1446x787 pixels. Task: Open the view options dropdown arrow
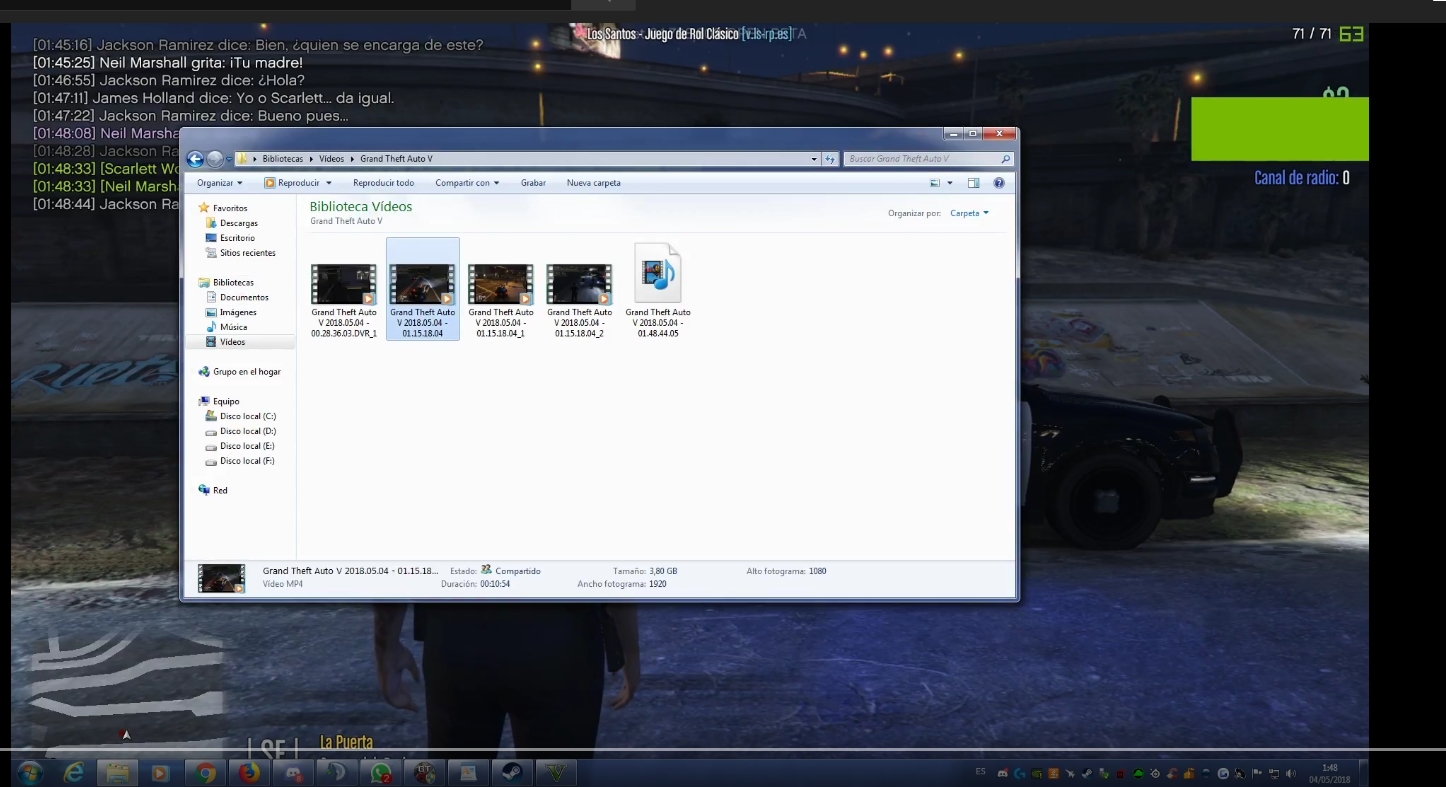(950, 183)
